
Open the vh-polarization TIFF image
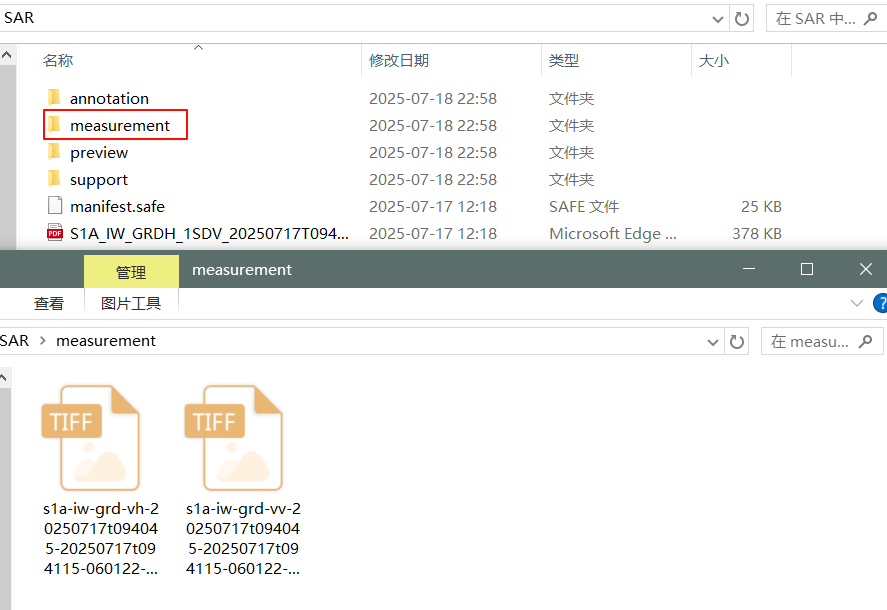pos(92,437)
